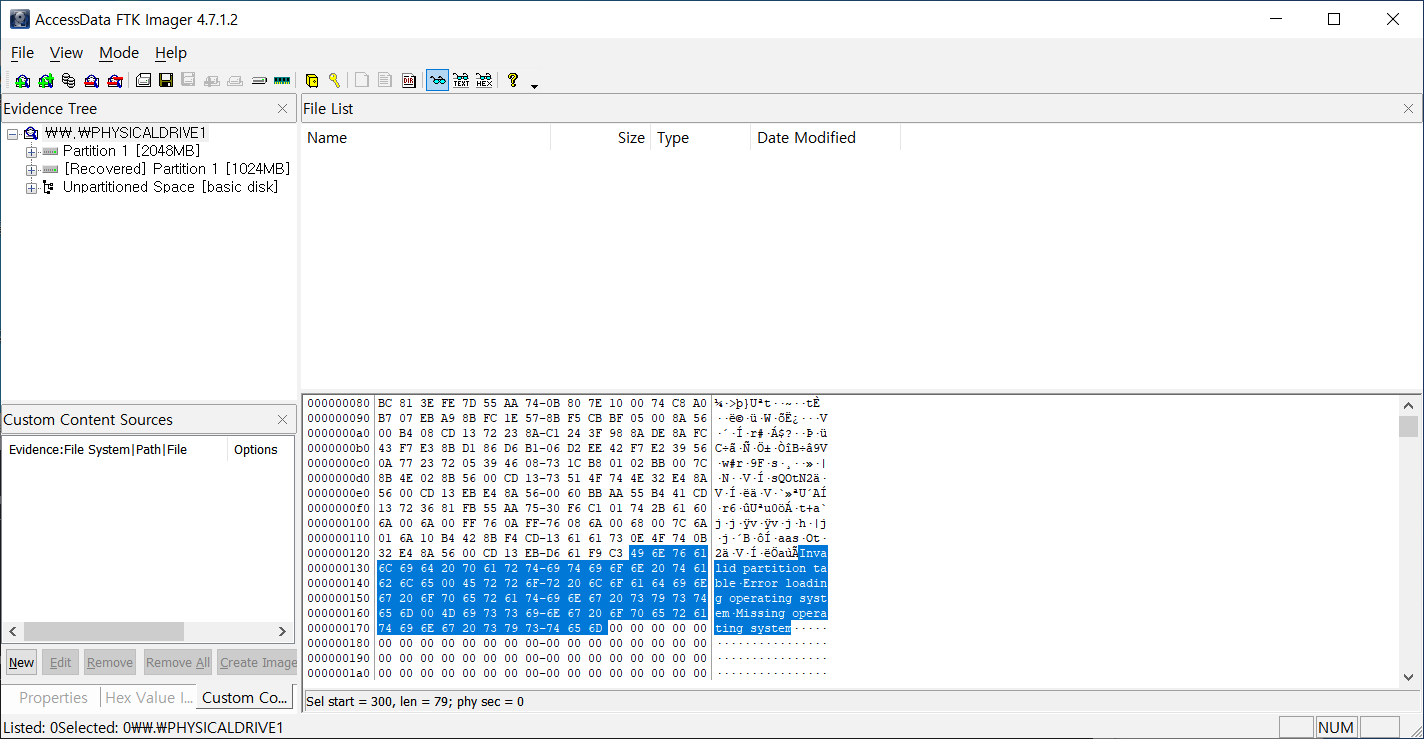Click the Options column header
Screen dimensions: 1424x739
pyautogui.click(x=261, y=450)
